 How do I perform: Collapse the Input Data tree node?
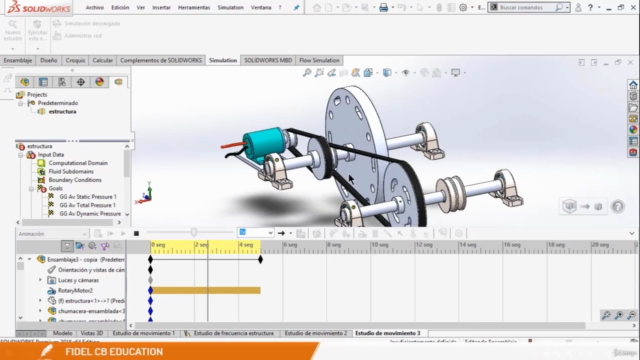tap(20, 155)
